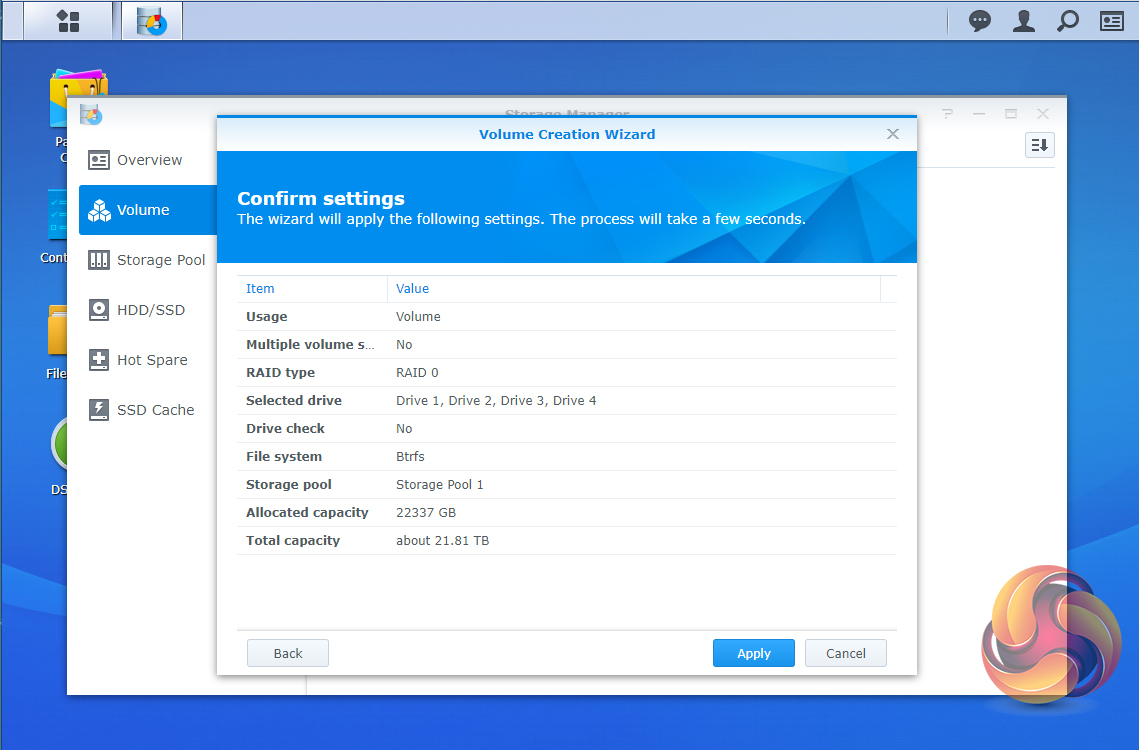Click the Storage Manager help question icon
The height and width of the screenshot is (750, 1139).
tap(947, 114)
